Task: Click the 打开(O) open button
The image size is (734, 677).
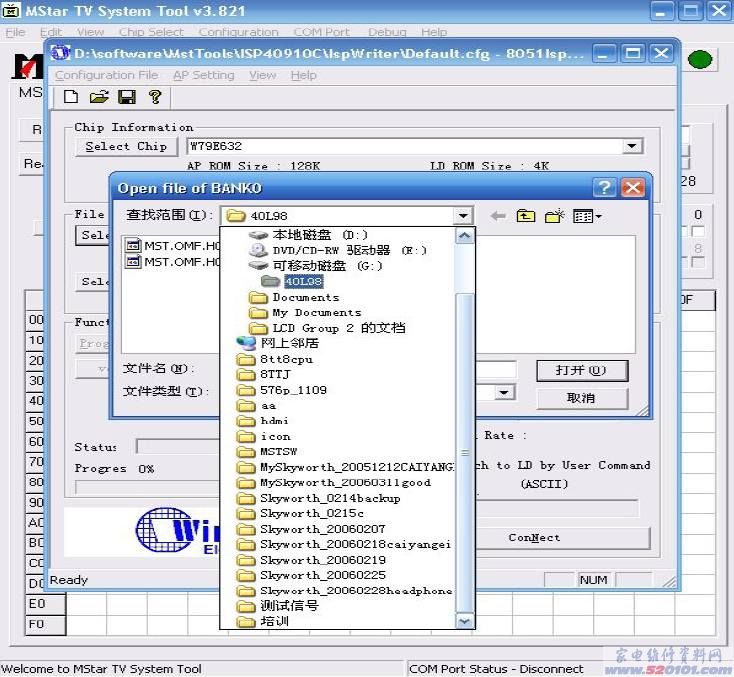Action: coord(581,370)
